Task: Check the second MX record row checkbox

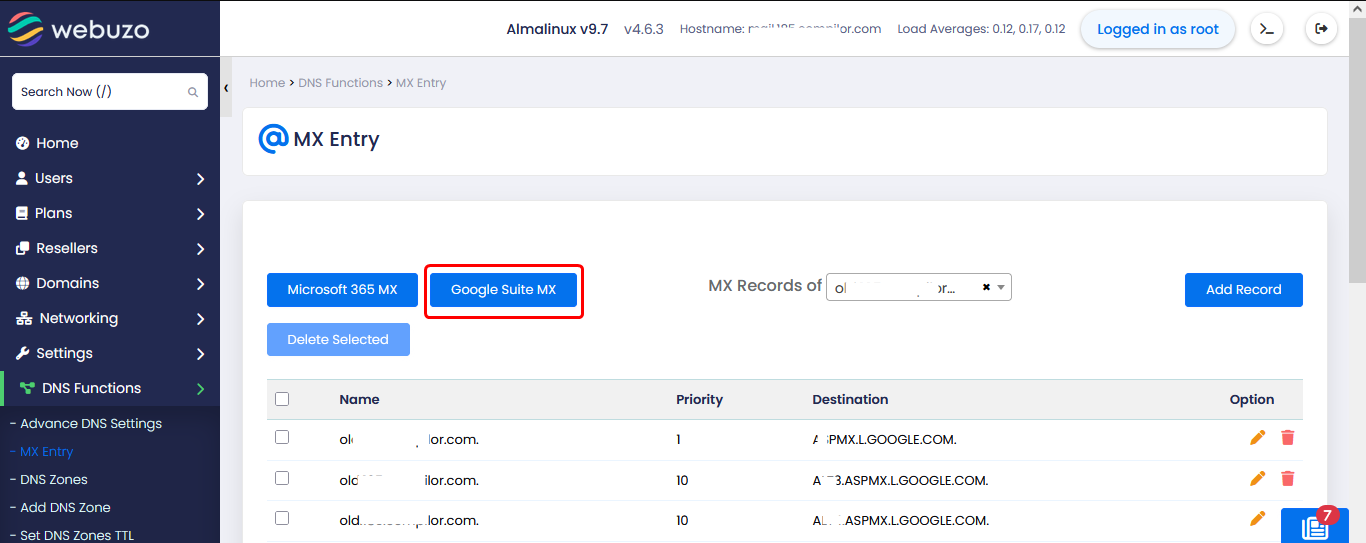Action: click(x=282, y=479)
